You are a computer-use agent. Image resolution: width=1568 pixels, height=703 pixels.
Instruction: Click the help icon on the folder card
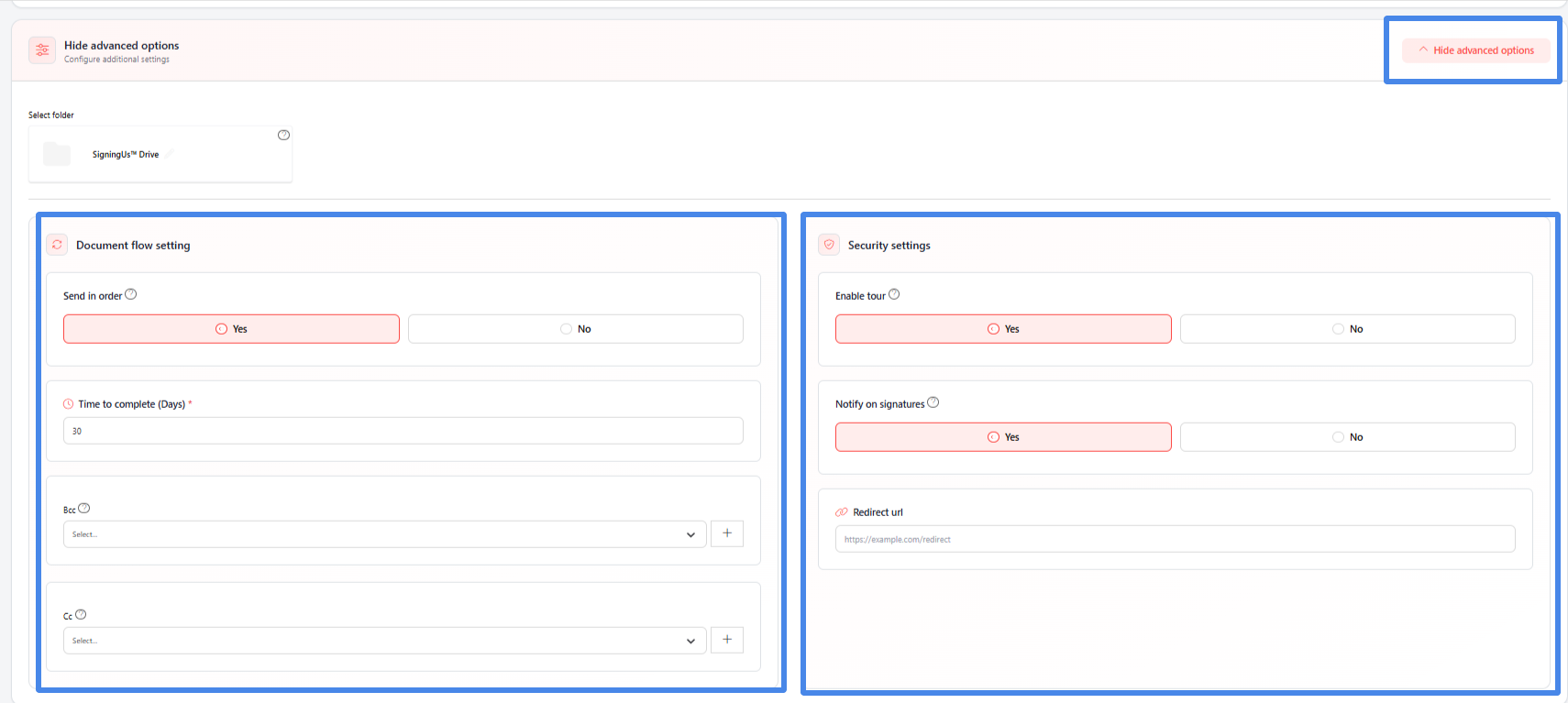coord(284,135)
